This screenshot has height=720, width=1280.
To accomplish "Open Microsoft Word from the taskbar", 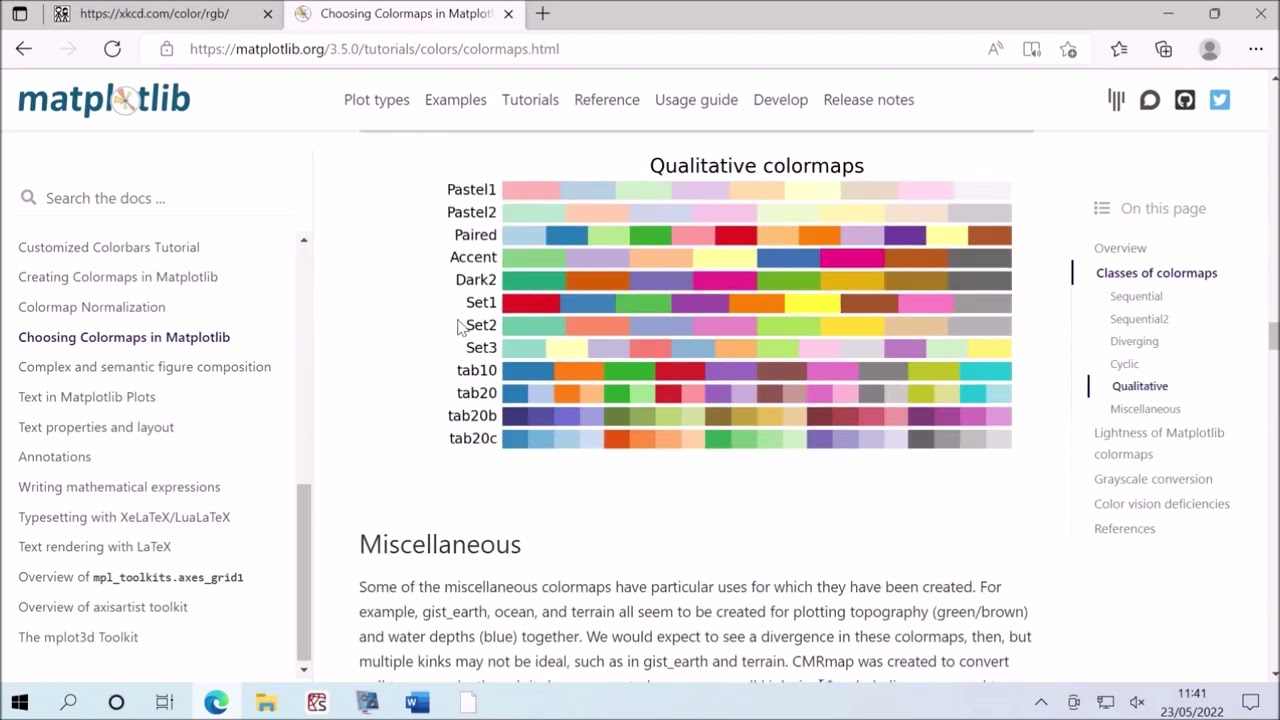I will [x=417, y=703].
